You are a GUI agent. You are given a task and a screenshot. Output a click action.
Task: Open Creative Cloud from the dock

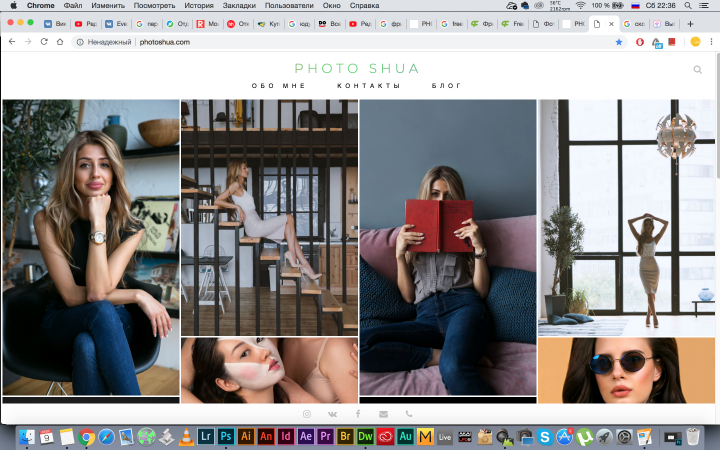pyautogui.click(x=385, y=436)
